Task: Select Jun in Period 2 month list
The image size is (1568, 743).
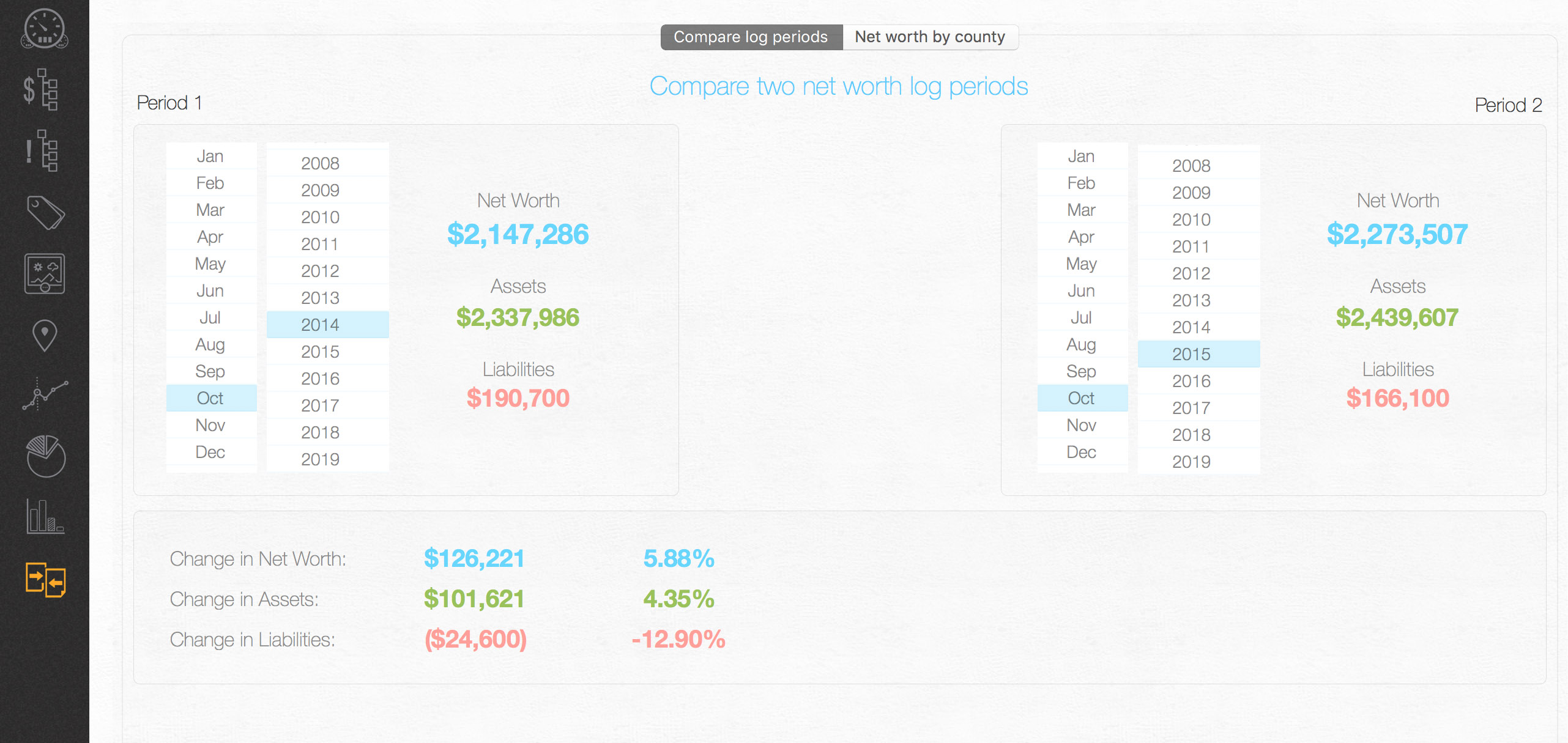Action: (1082, 290)
